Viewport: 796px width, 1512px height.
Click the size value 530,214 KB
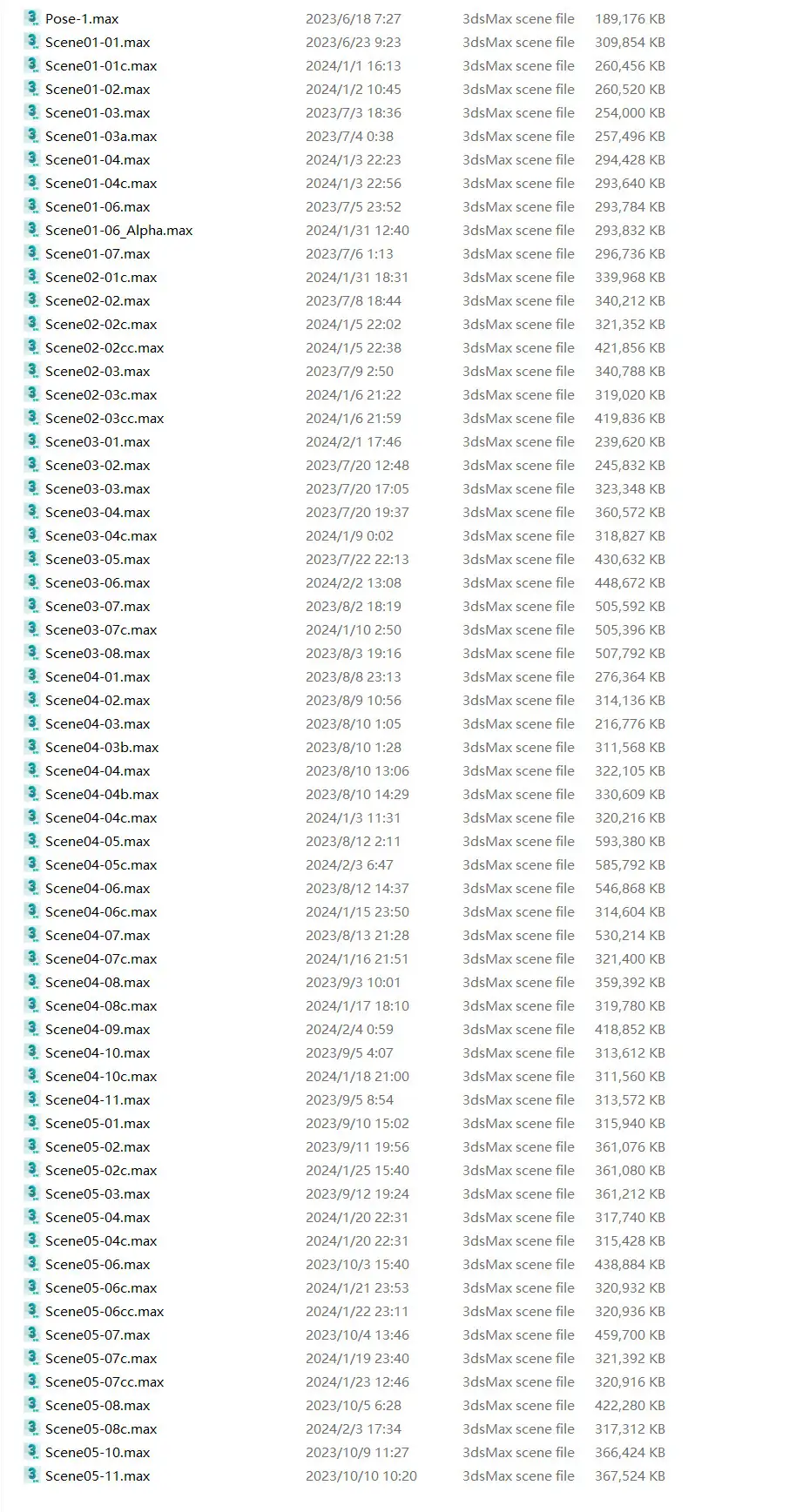tap(630, 935)
